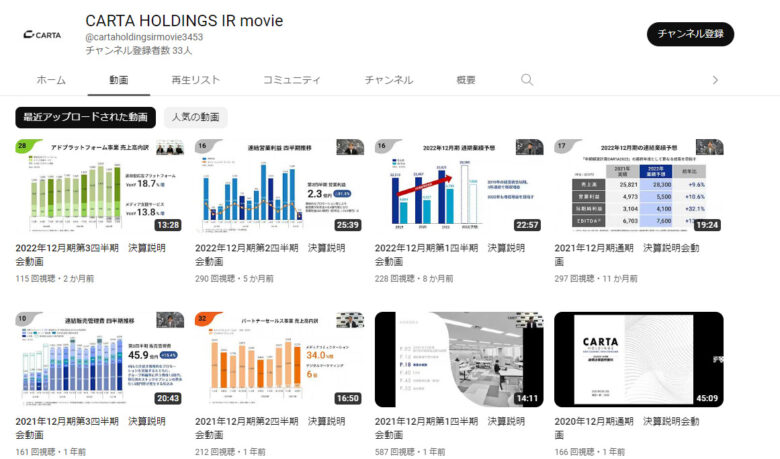Click the 587 回視聴・1 年前 metadata
The height and width of the screenshot is (459, 780).
point(410,452)
